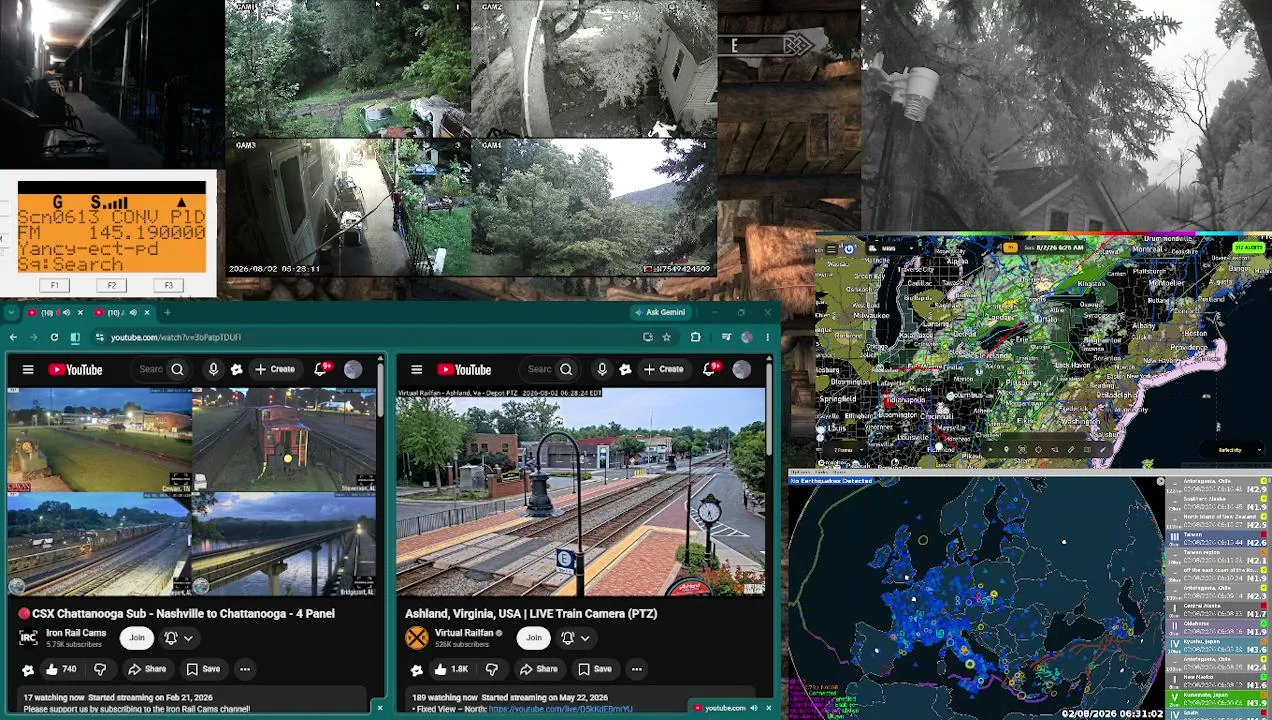Open right YouTube guide hamburger menu

click(x=416, y=370)
